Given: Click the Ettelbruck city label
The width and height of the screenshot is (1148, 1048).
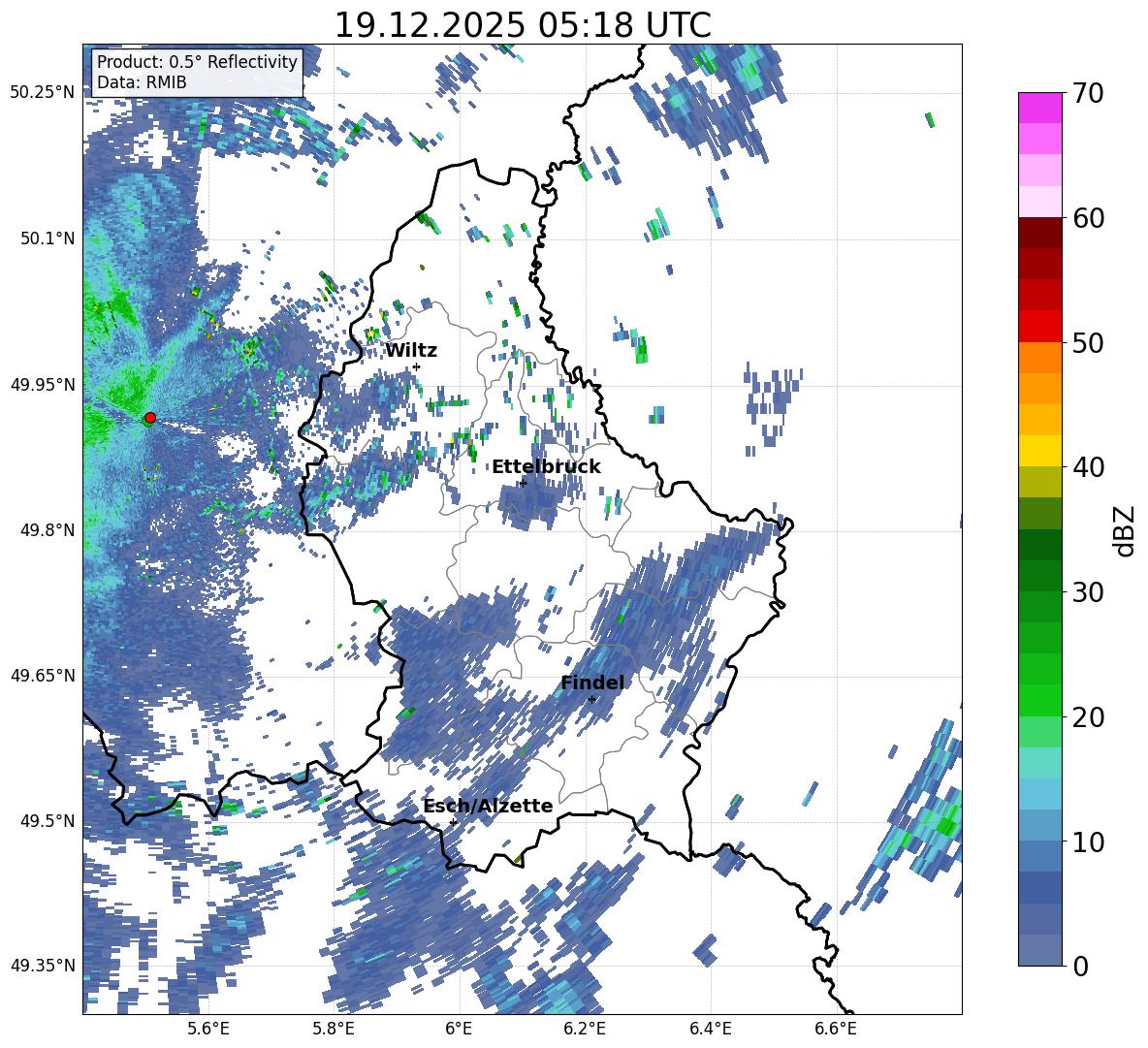Looking at the screenshot, I should tap(546, 467).
